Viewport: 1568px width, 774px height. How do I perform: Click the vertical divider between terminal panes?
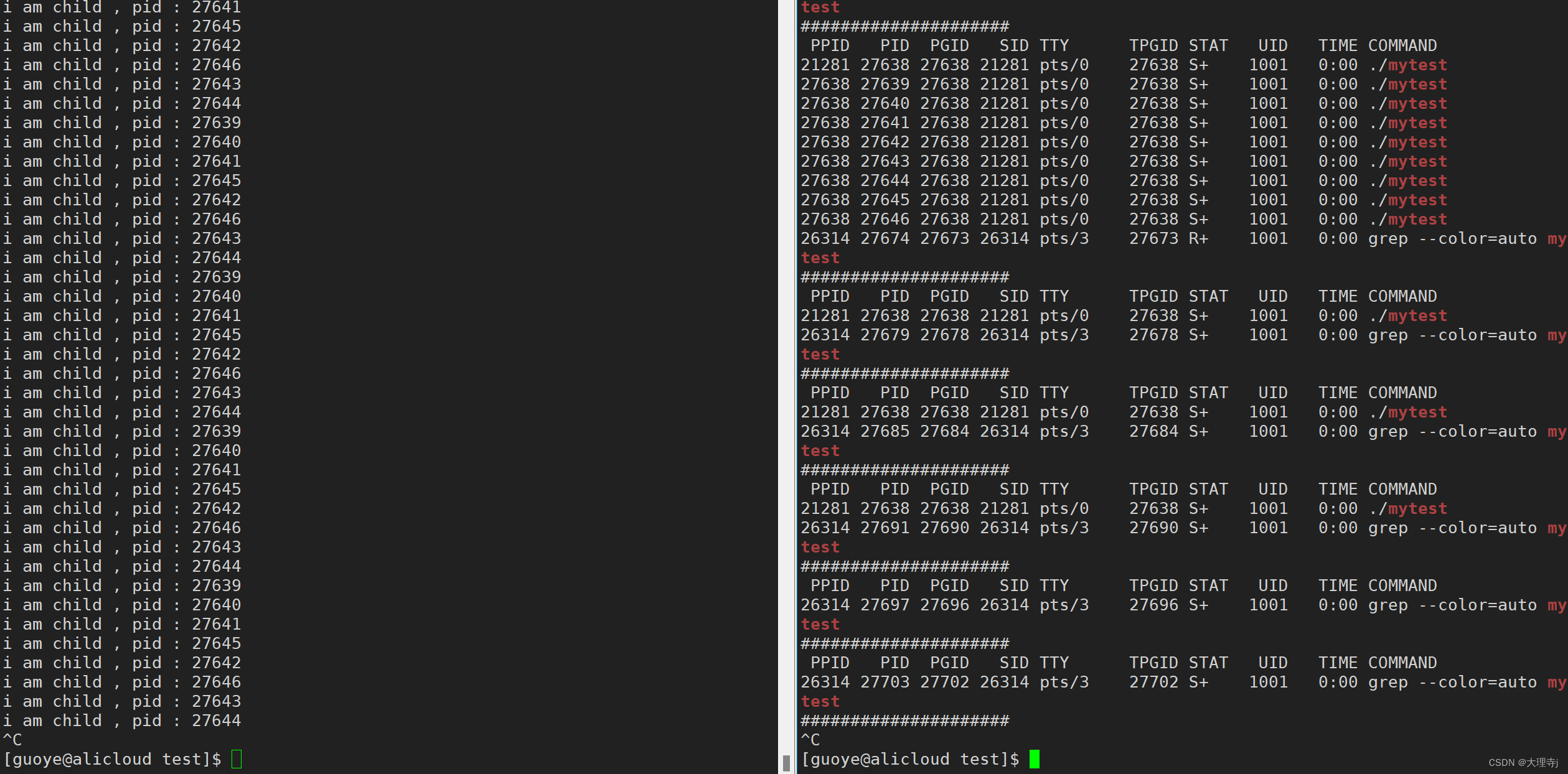coord(796,386)
